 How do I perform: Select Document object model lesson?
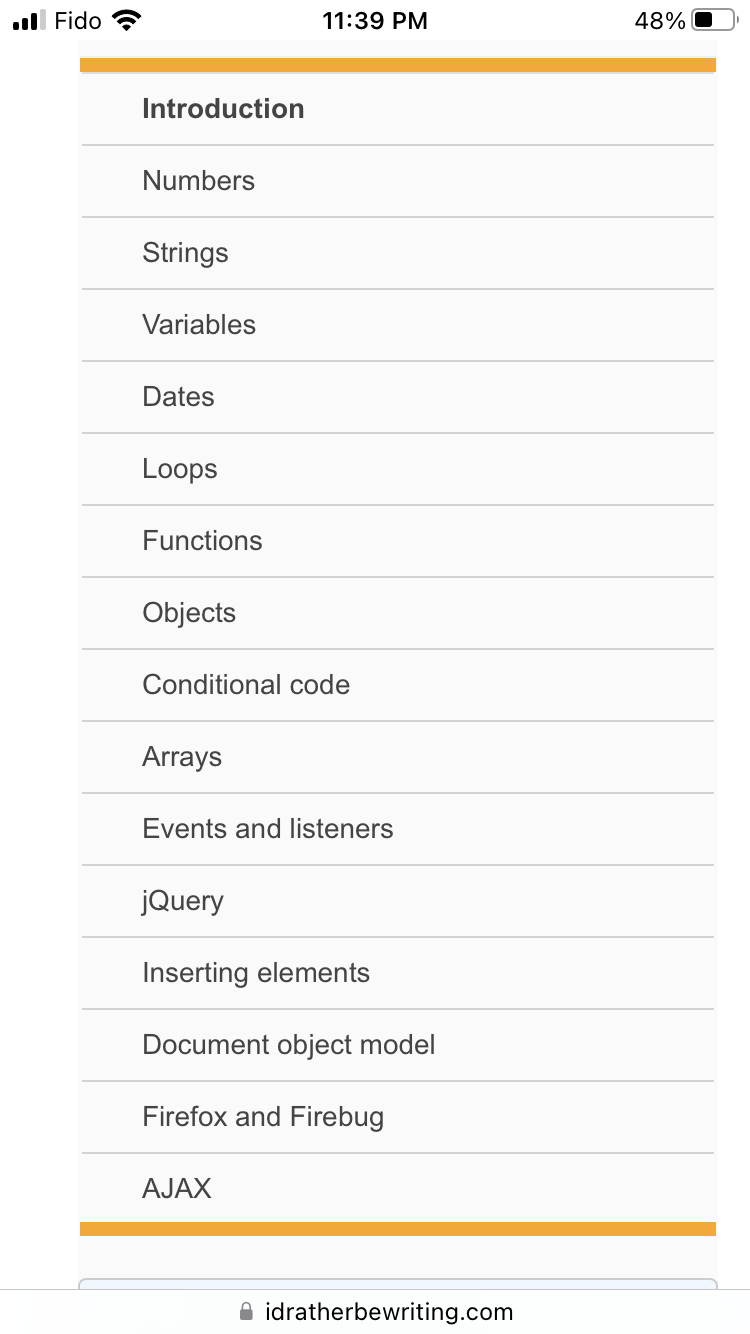[x=289, y=1045]
